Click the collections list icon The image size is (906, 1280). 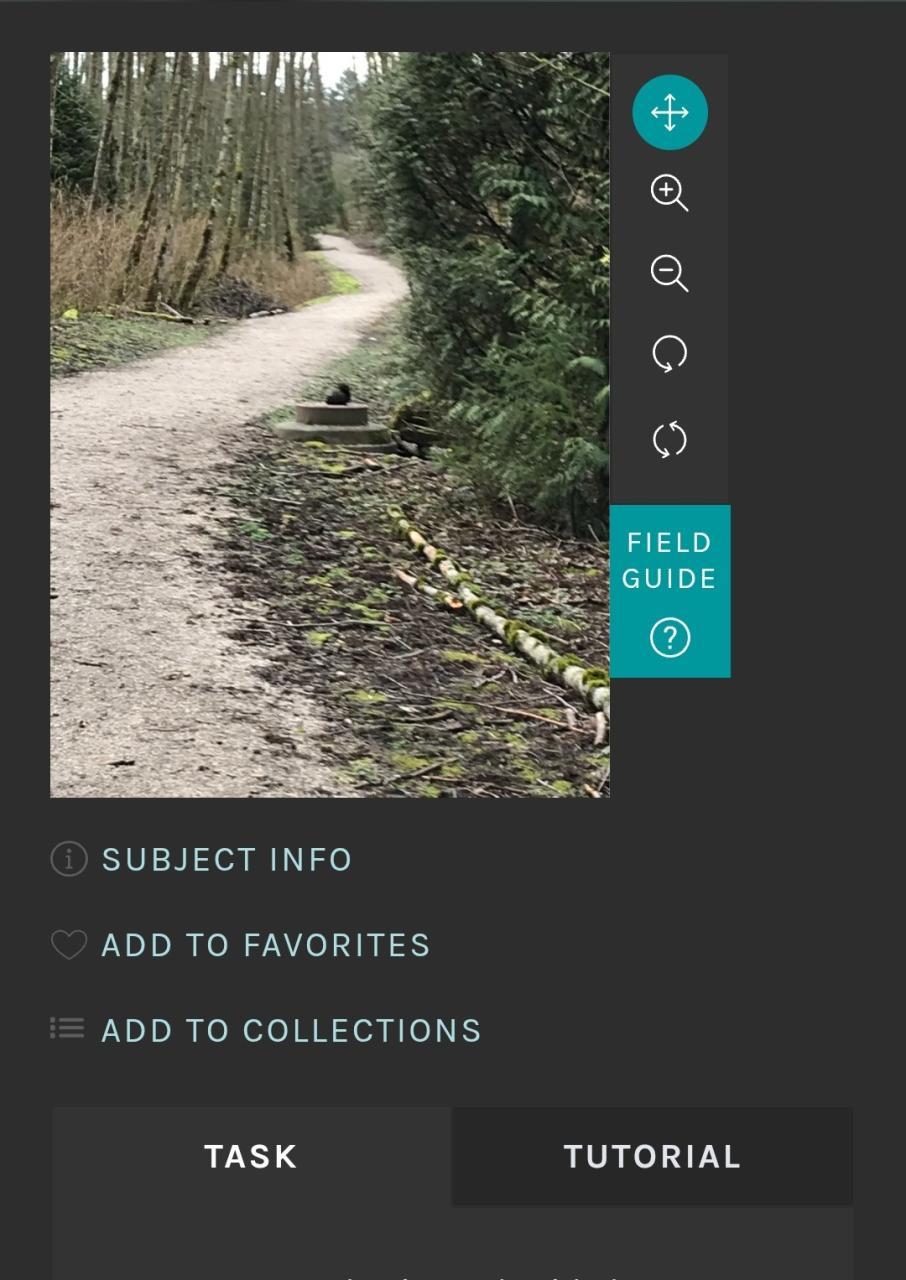(67, 1028)
